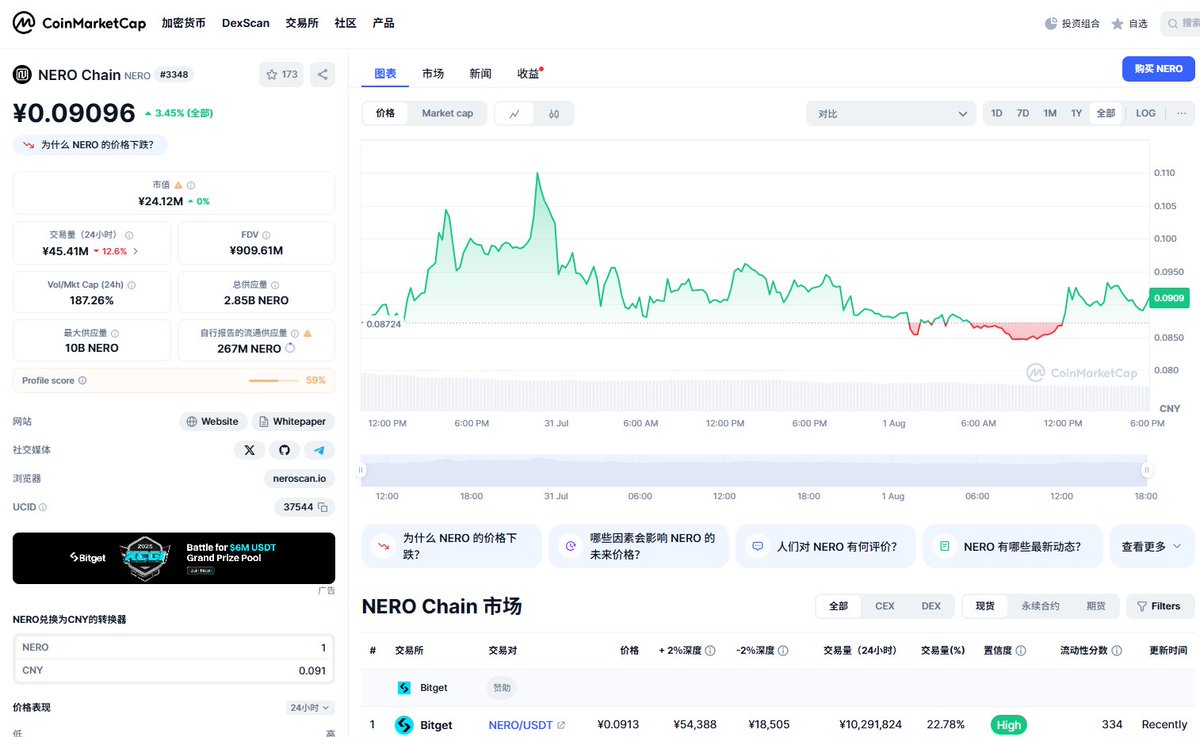Screen dimensions: 1200x737
Task: Focus the search box in the header
Action: tap(1180, 23)
